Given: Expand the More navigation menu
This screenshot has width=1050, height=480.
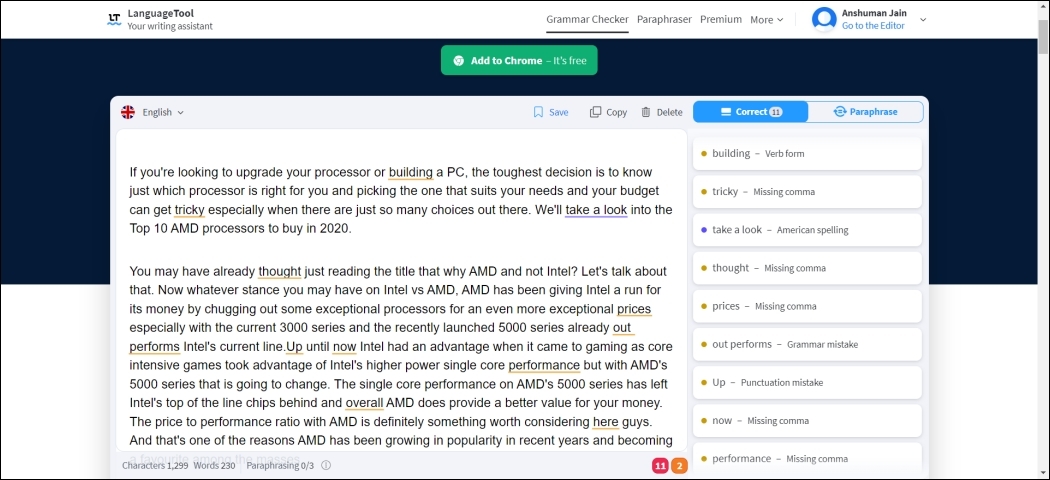Looking at the screenshot, I should tap(766, 19).
